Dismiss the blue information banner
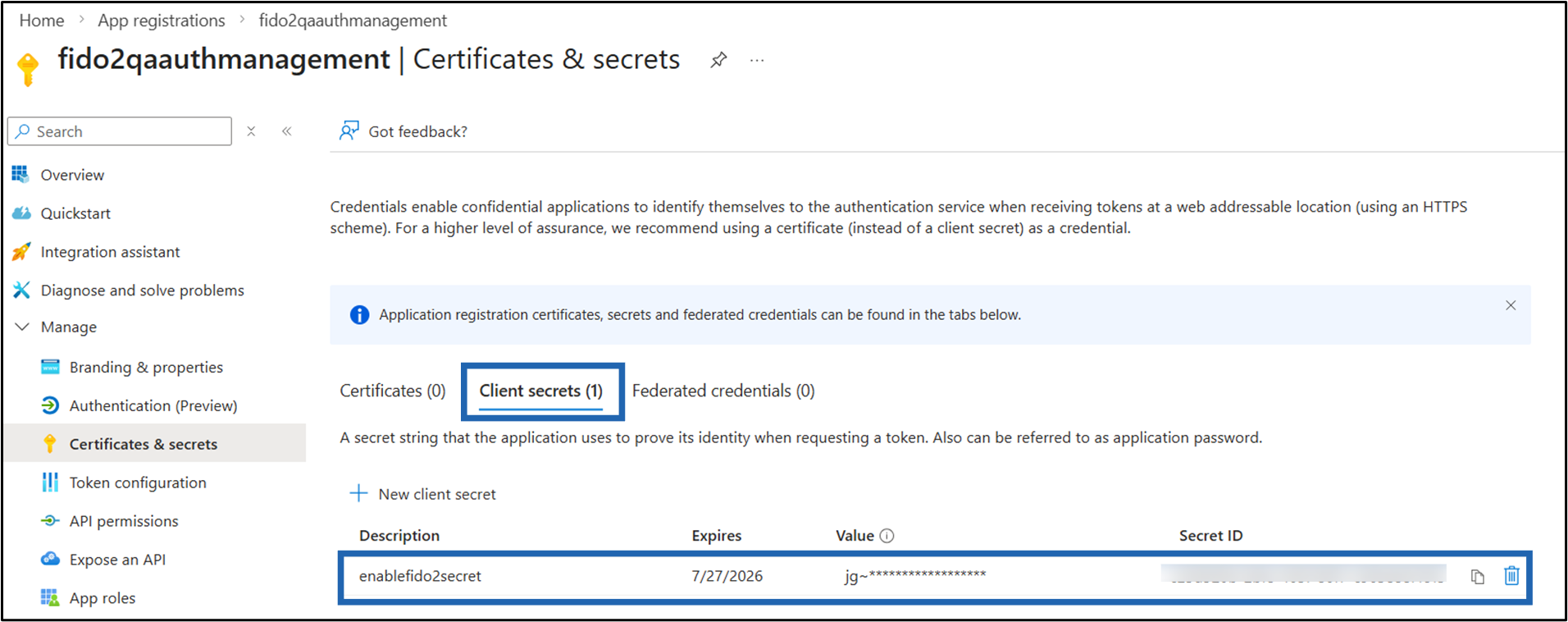Screen dimensions: 1568x622 click(x=1511, y=305)
